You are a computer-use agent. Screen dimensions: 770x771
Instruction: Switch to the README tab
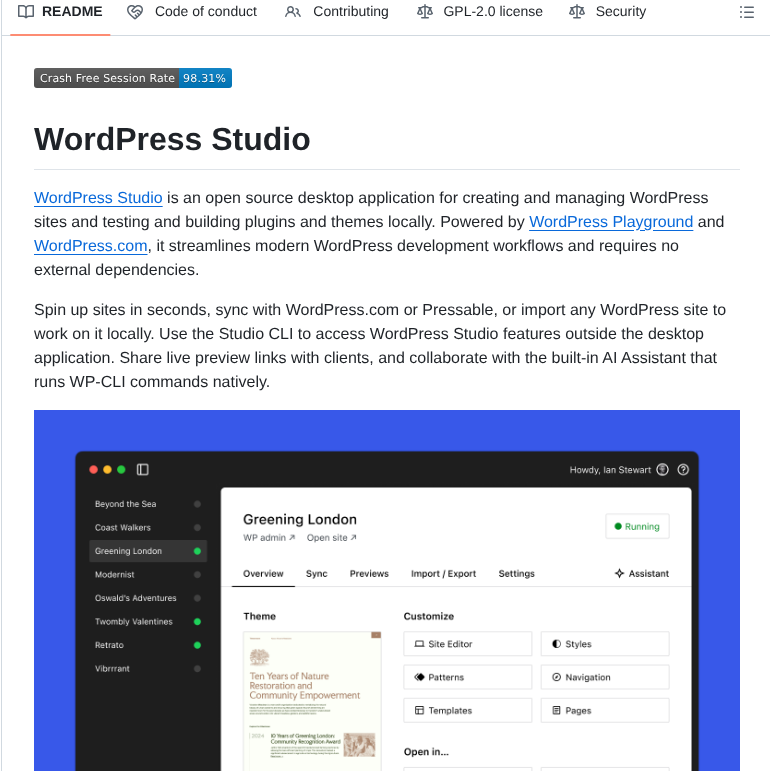tap(60, 12)
